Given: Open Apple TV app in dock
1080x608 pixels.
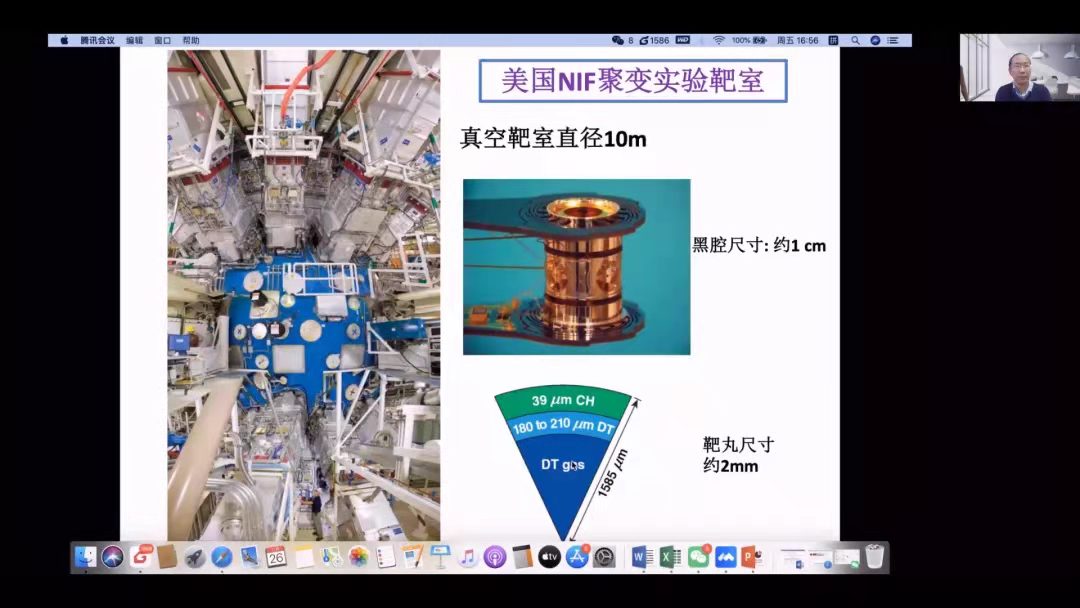Looking at the screenshot, I should click(x=549, y=557).
